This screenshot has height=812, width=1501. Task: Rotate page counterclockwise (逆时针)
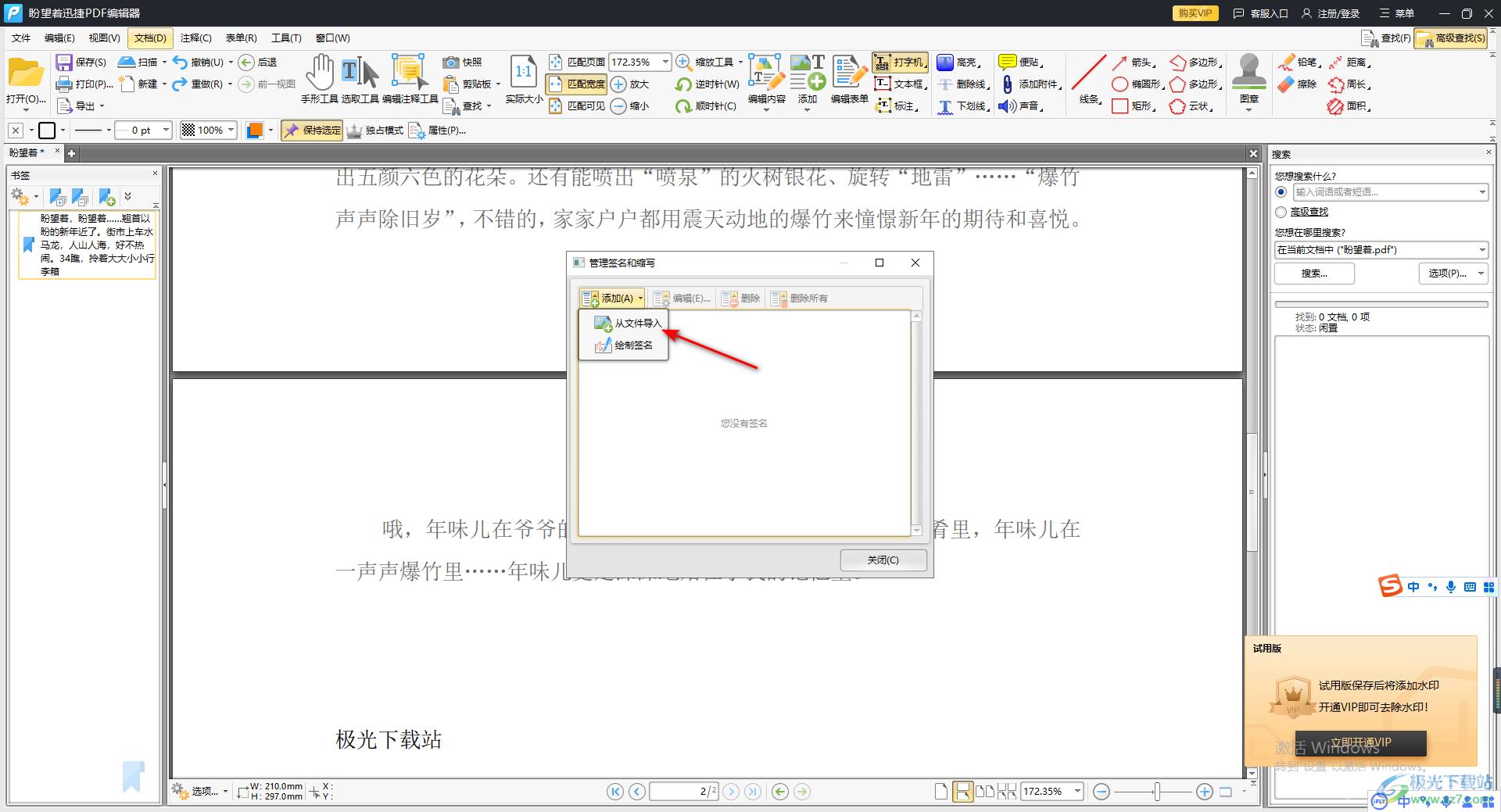click(708, 84)
